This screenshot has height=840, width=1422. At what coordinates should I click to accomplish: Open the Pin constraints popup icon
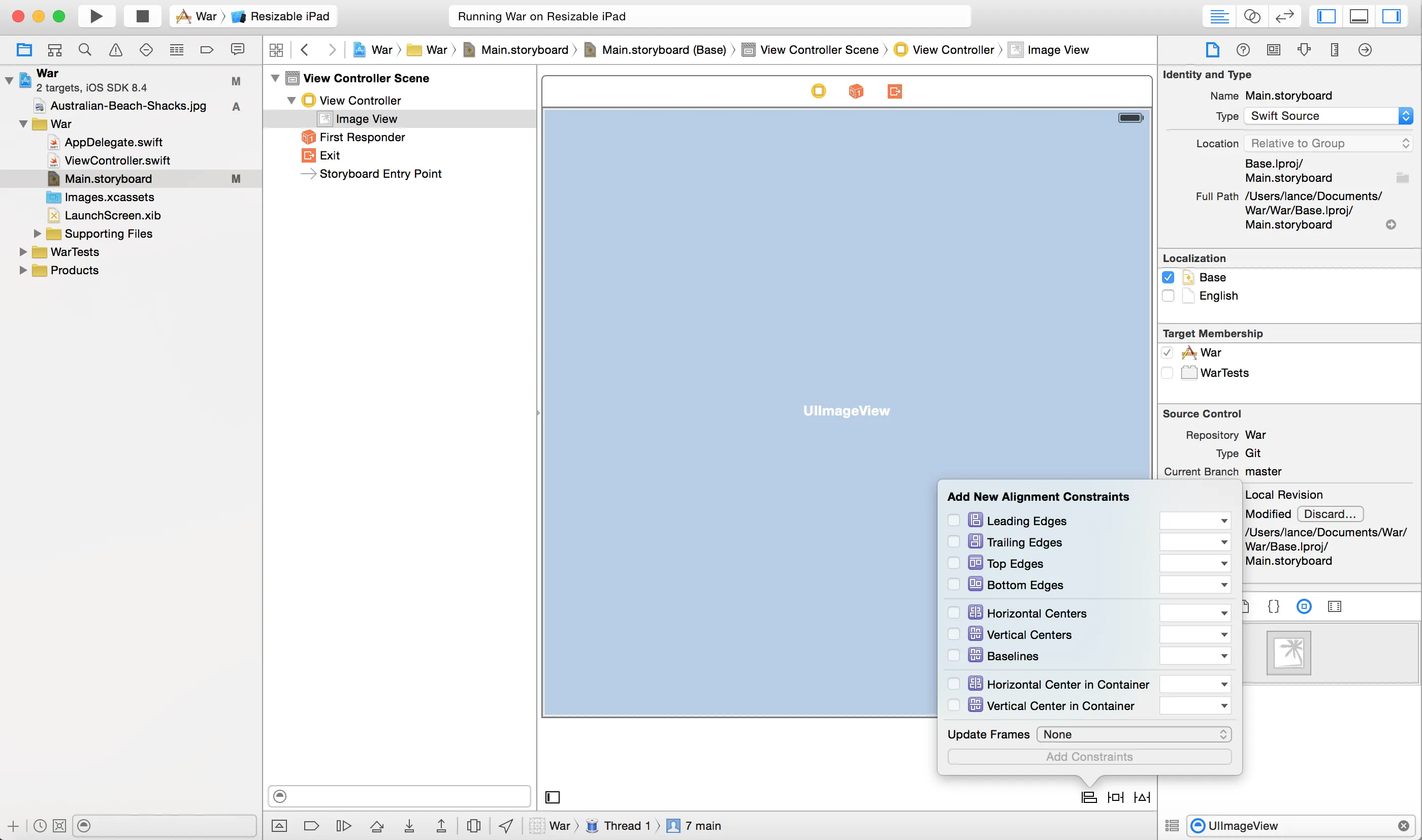coord(1115,797)
